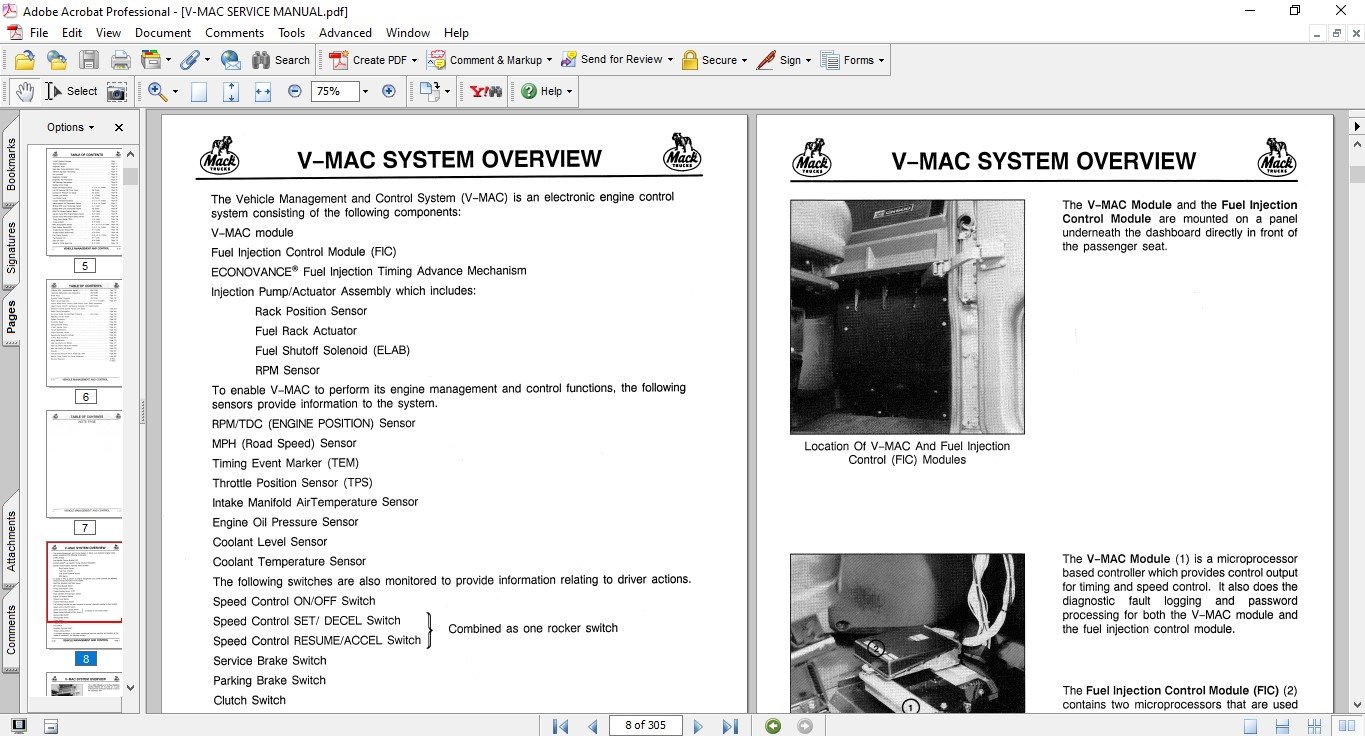1365x736 pixels.
Task: Go to the first page
Action: [560, 726]
